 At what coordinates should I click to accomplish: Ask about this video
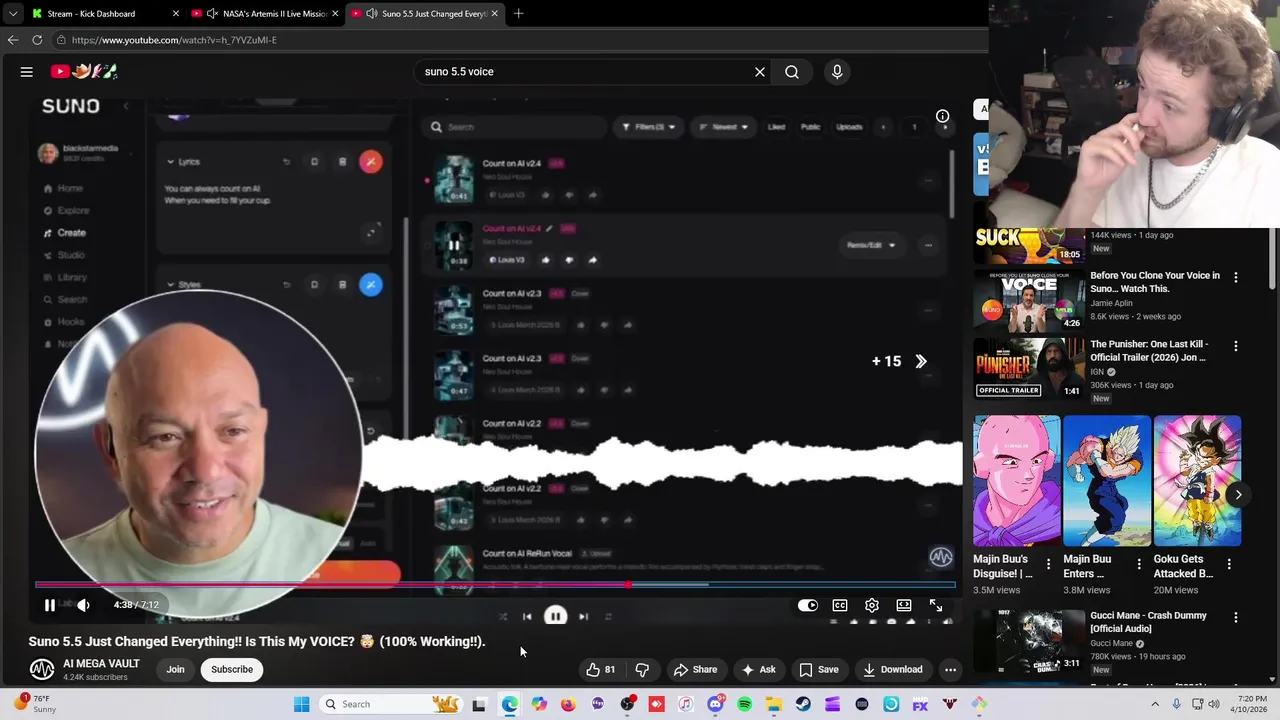pos(758,669)
